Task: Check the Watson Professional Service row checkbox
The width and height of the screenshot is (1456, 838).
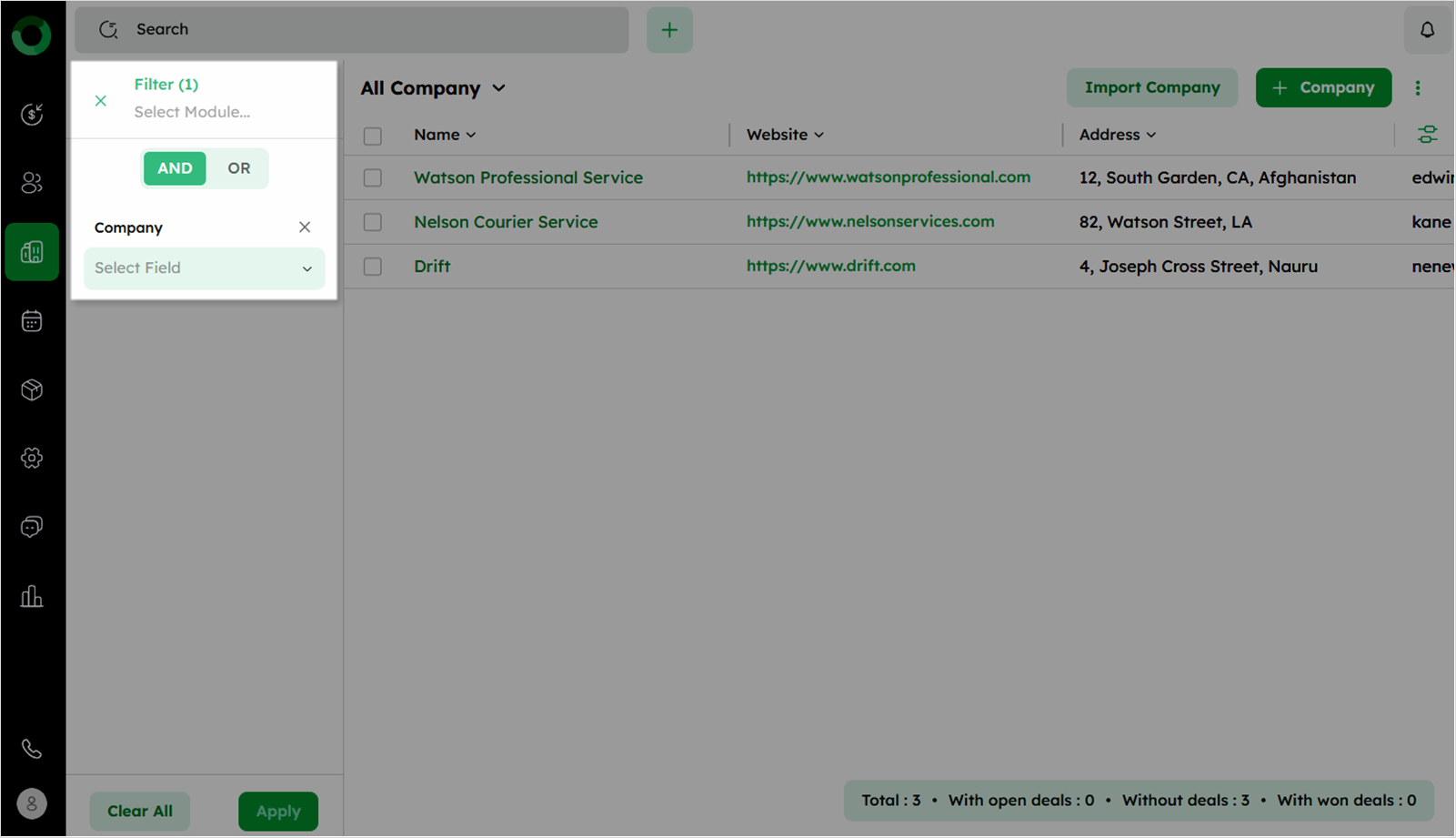Action: pos(373,178)
